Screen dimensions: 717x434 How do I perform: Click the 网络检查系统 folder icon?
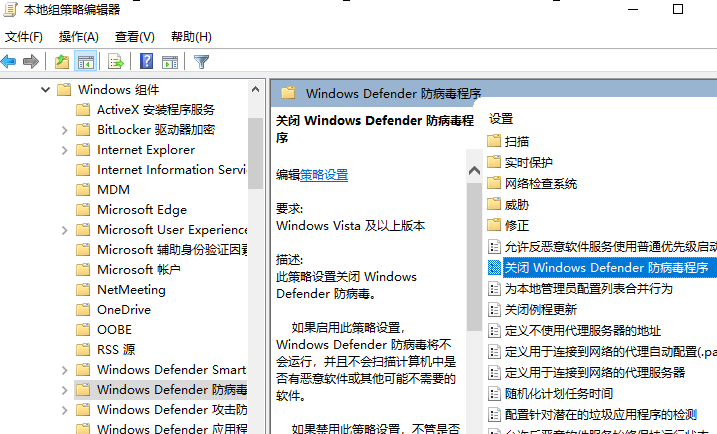point(494,183)
